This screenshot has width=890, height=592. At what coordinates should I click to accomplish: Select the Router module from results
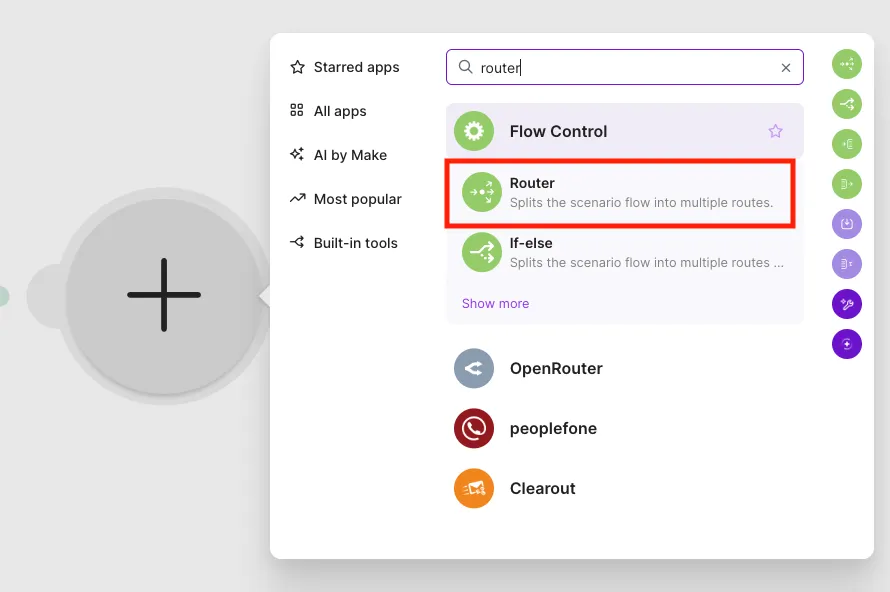click(x=620, y=193)
